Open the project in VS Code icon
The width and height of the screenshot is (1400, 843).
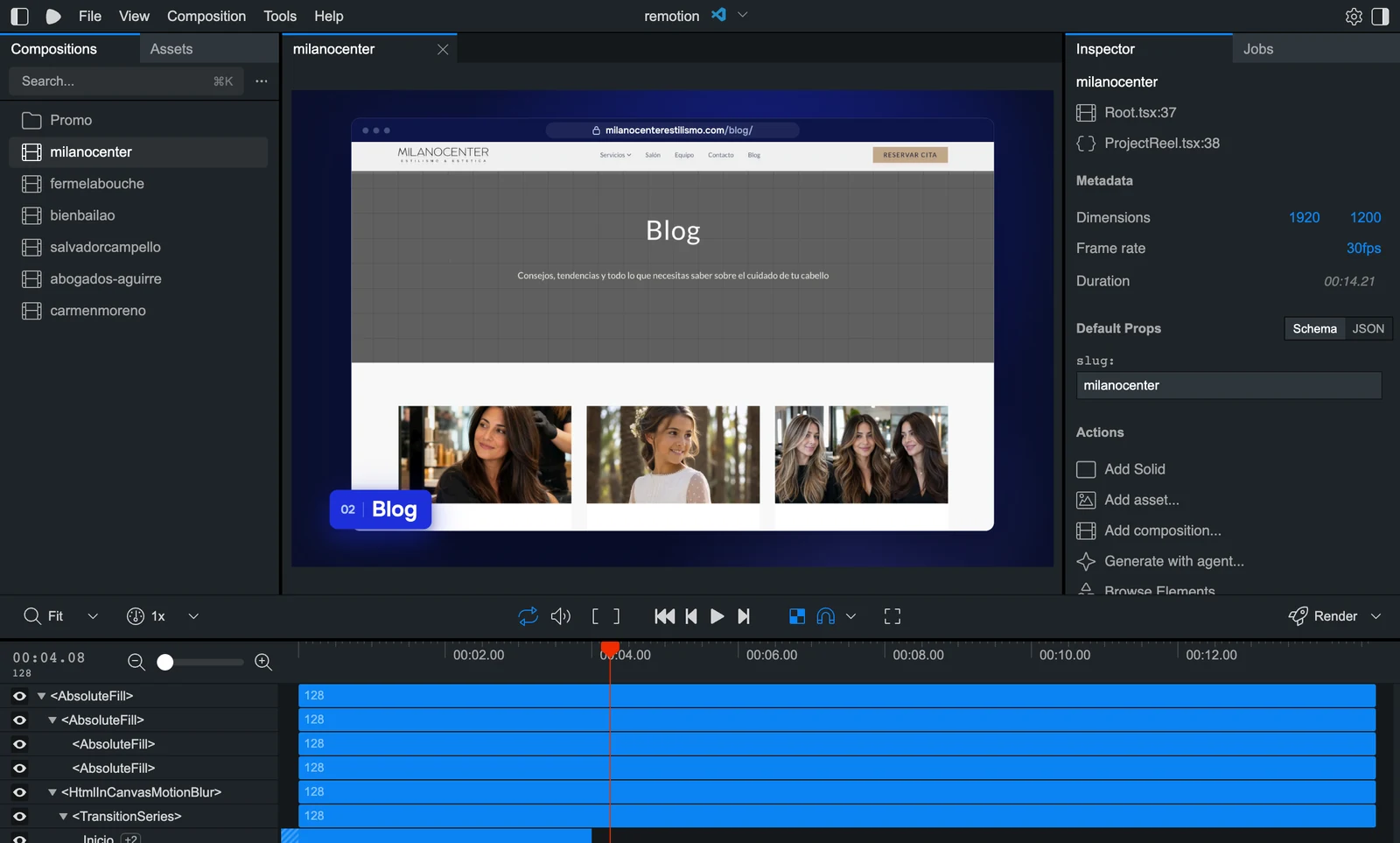pos(718,15)
